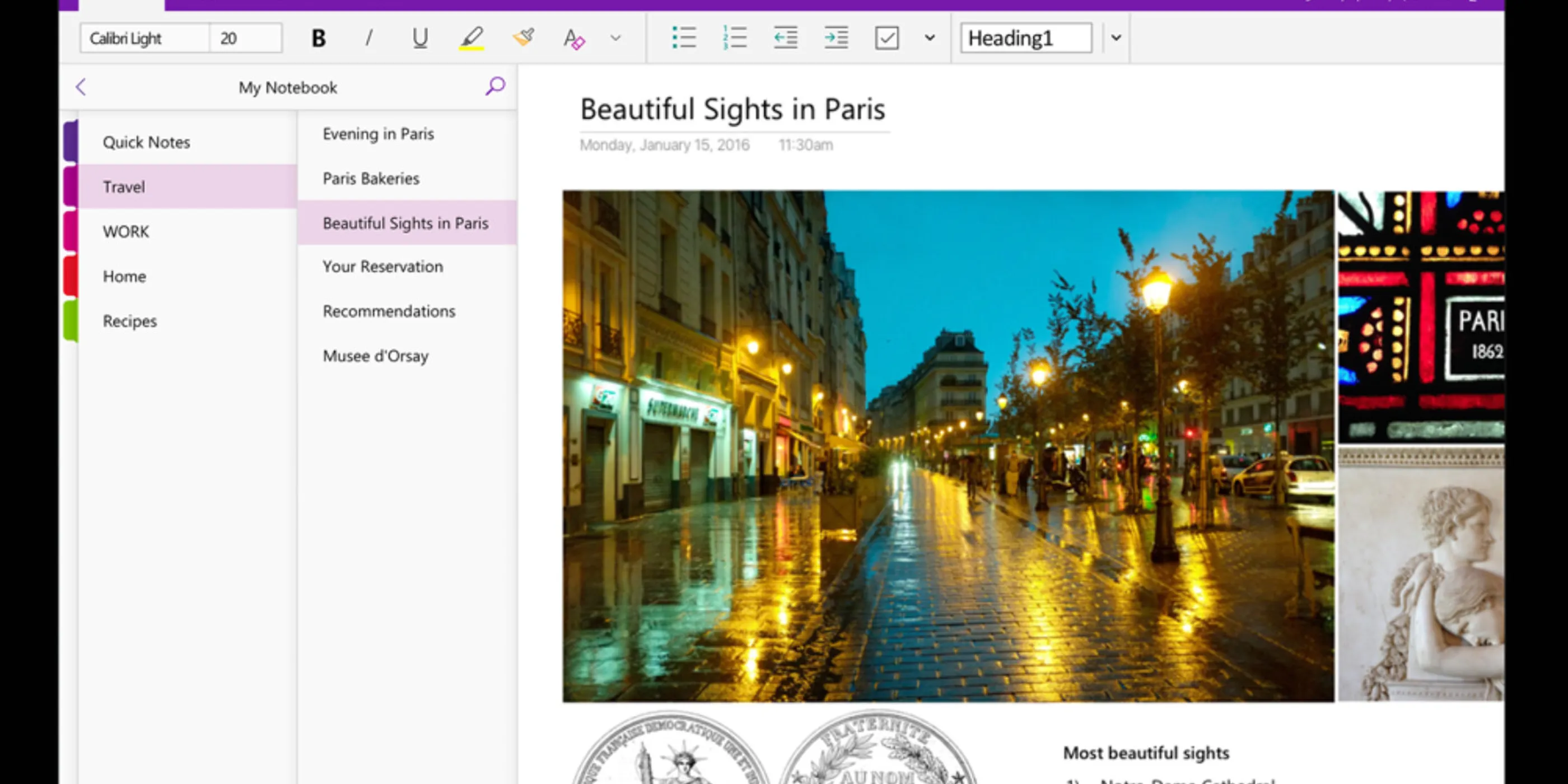Select the Quick Notes section

tap(147, 142)
